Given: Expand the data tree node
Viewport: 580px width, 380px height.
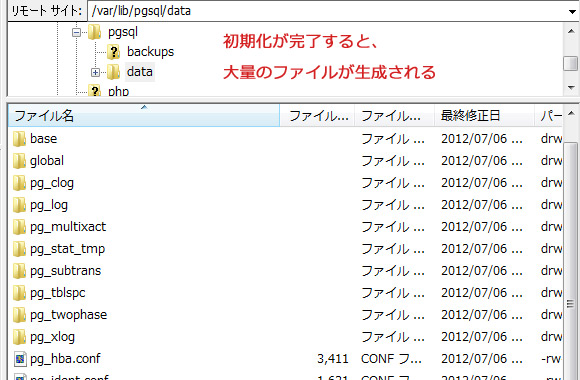Looking at the screenshot, I should (95, 72).
